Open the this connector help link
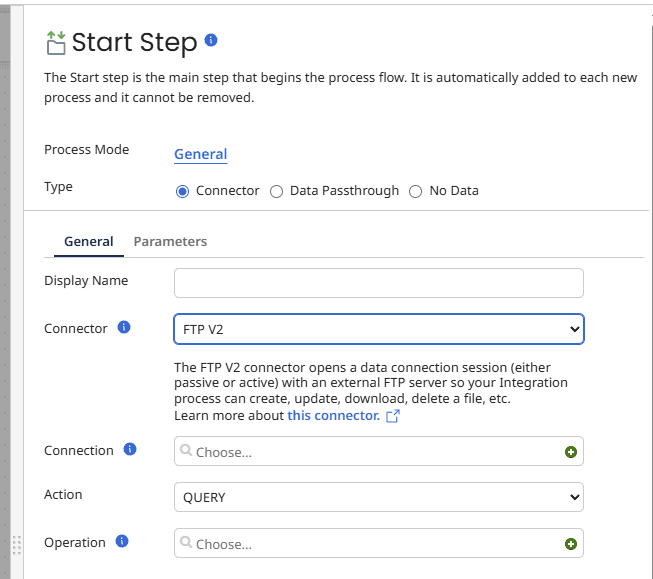The image size is (653, 579). pyautogui.click(x=333, y=415)
